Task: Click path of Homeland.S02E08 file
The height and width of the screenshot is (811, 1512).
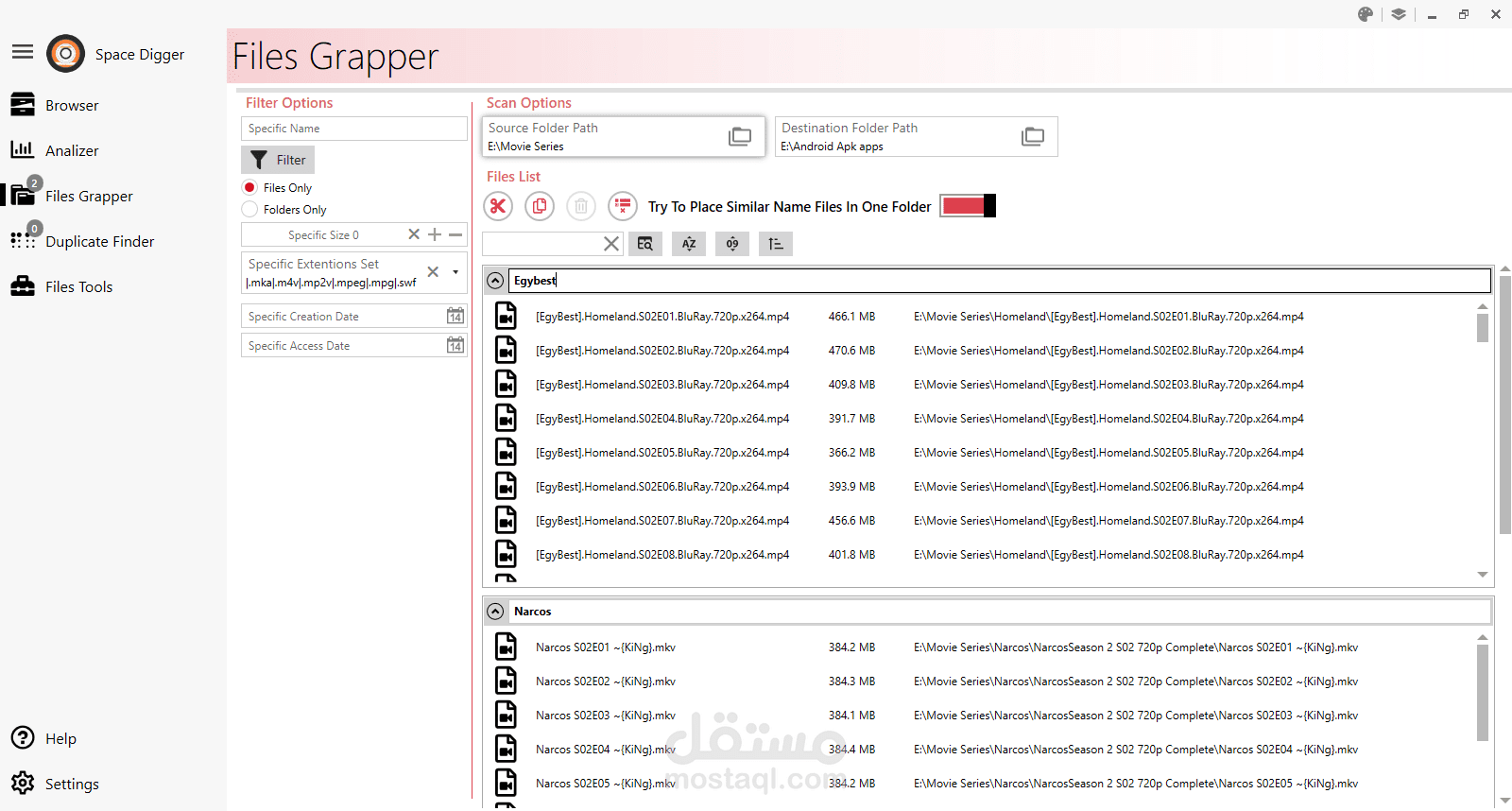Action: (x=1108, y=554)
